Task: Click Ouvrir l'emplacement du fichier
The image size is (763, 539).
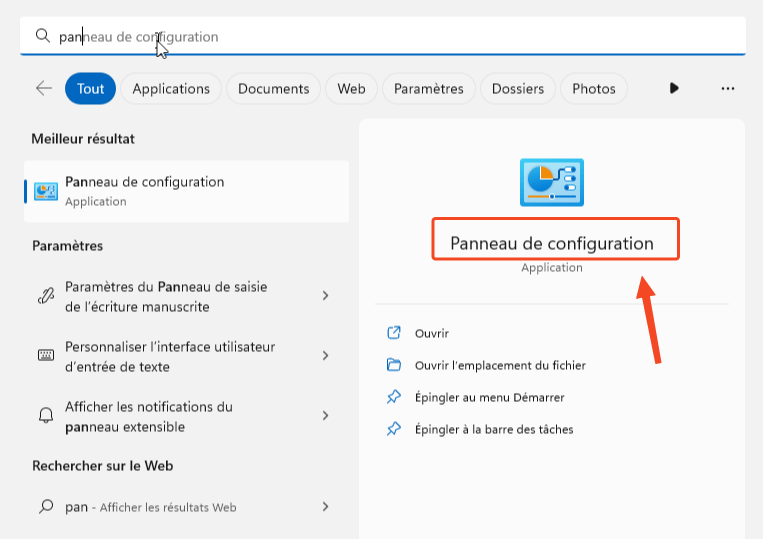Action: [500, 365]
